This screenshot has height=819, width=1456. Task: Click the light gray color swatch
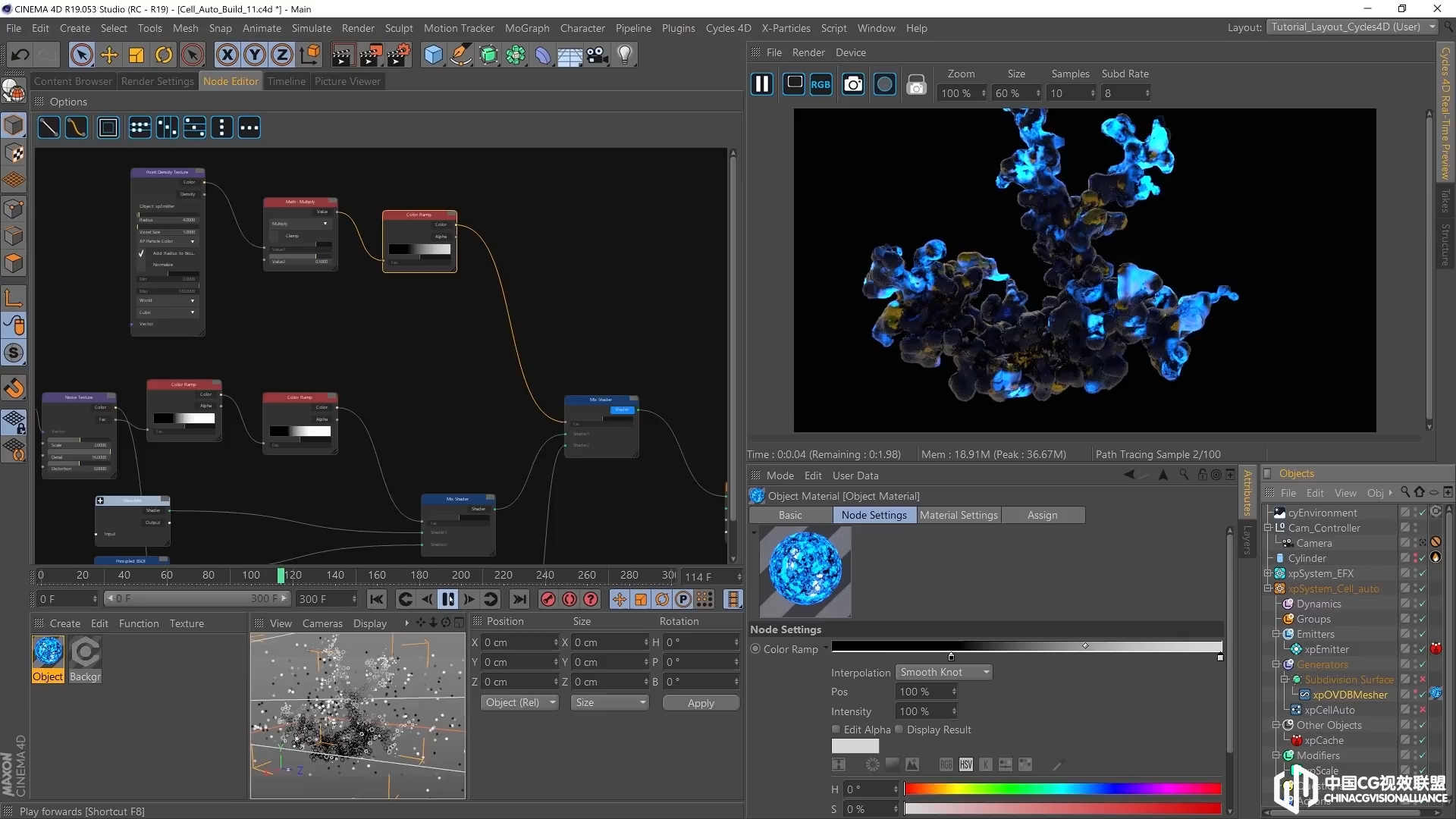tap(855, 745)
